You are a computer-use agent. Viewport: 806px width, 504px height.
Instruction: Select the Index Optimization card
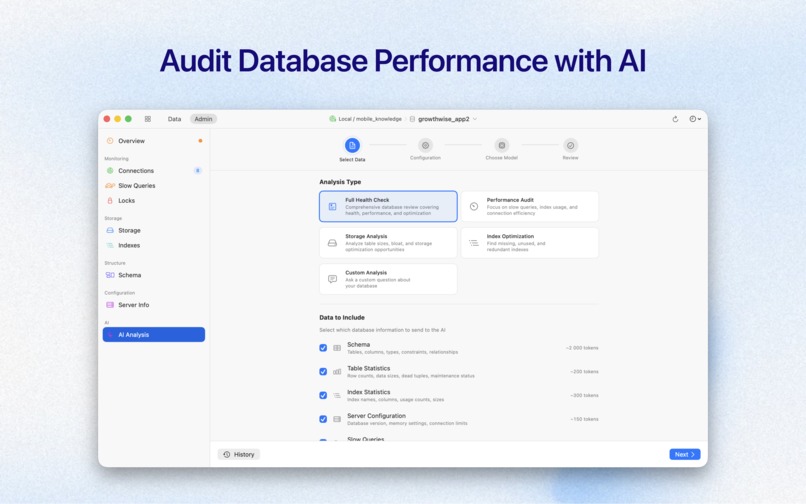click(x=529, y=243)
